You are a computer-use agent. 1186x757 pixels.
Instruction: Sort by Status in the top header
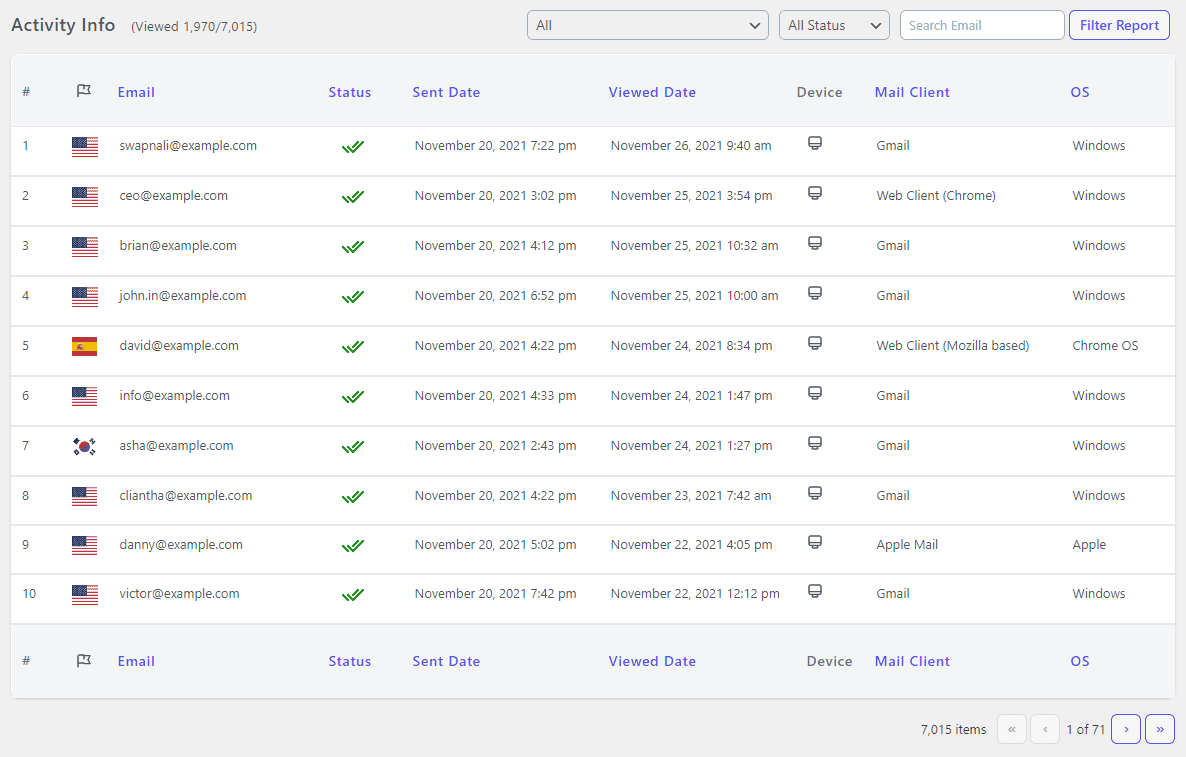349,92
